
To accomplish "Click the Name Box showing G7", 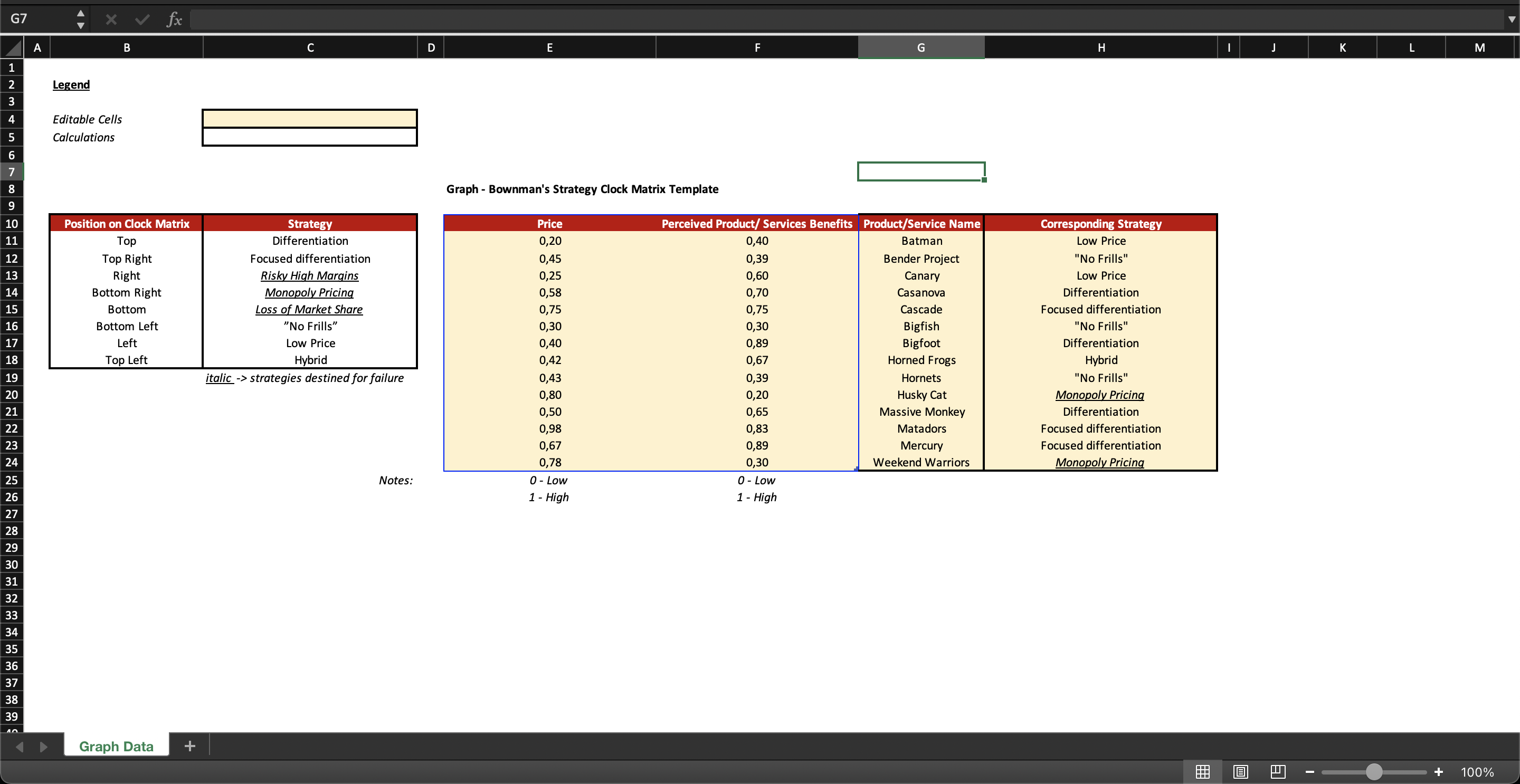I will coord(39,19).
